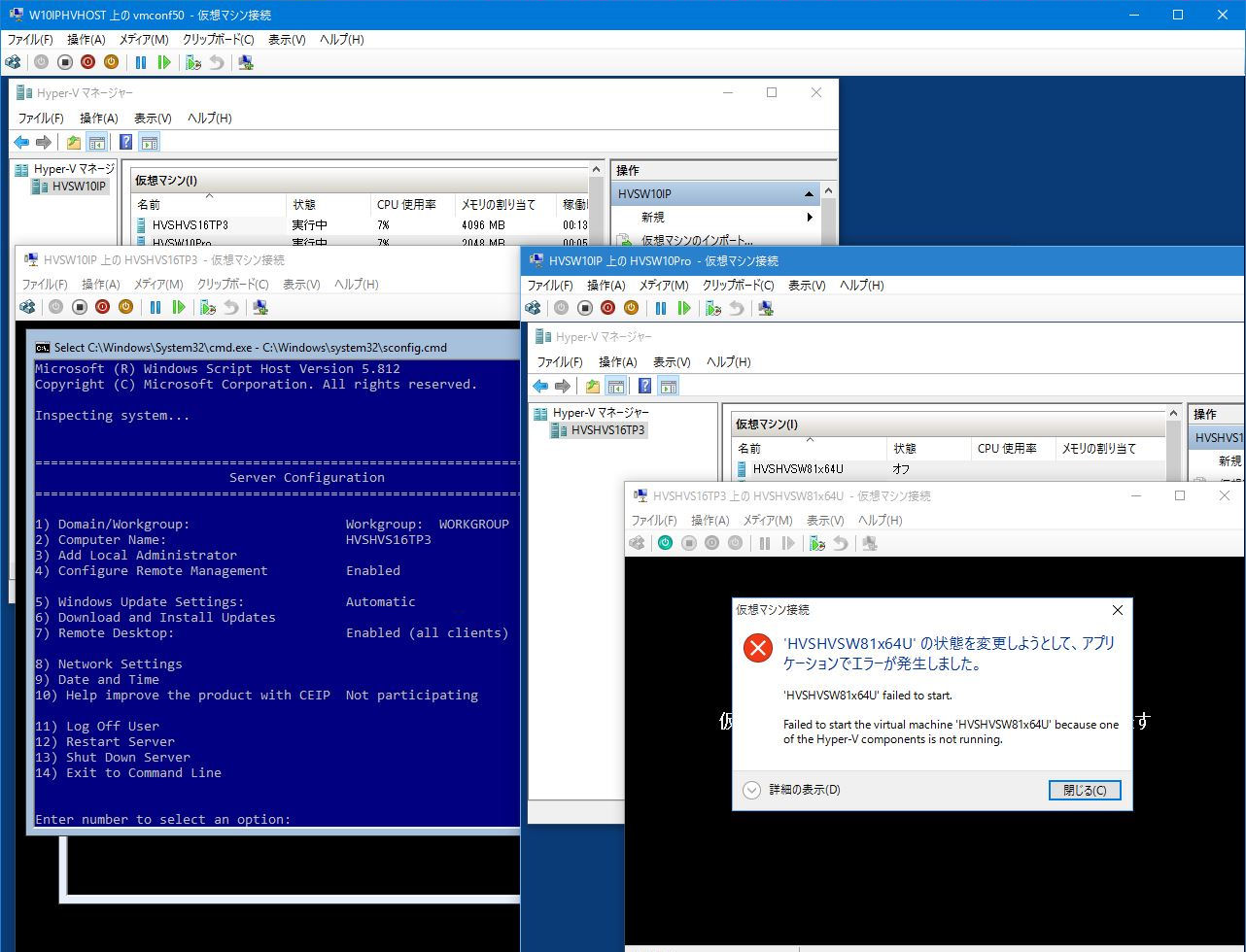Close the 仮想マシン接続 error dialog with X
This screenshot has width=1246, height=952.
pos(1117,610)
